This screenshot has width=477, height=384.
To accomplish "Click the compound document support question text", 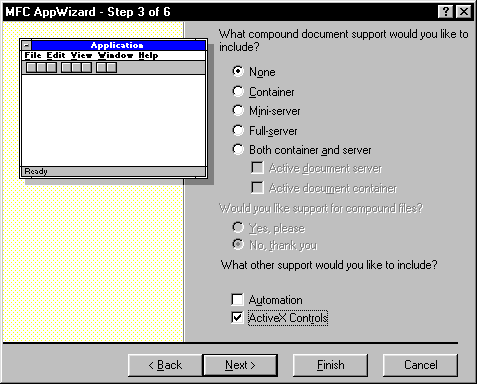I will 343,40.
